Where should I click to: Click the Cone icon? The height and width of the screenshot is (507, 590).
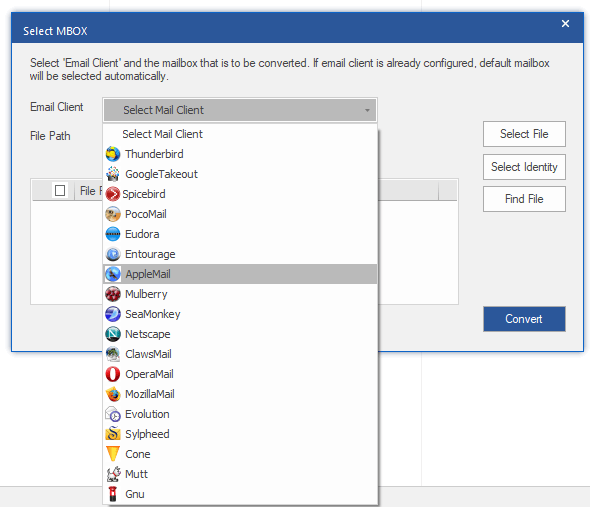click(113, 454)
